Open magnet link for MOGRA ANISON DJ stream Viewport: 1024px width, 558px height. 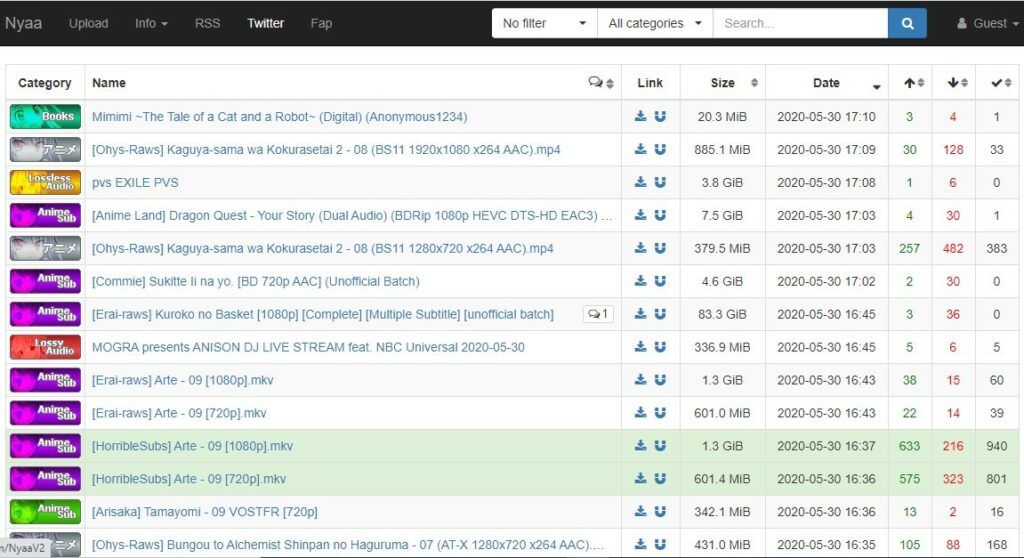pyautogui.click(x=660, y=347)
